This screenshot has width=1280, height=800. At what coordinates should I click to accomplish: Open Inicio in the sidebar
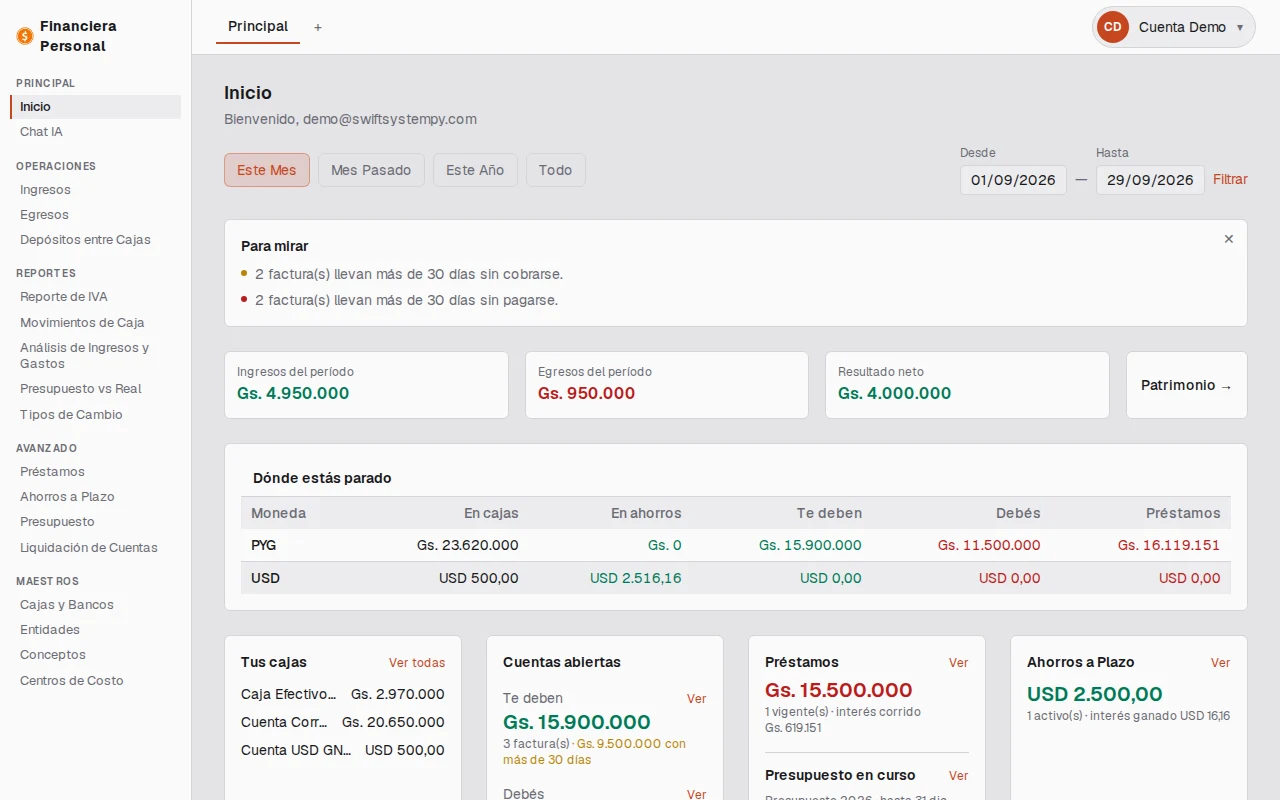(96, 107)
